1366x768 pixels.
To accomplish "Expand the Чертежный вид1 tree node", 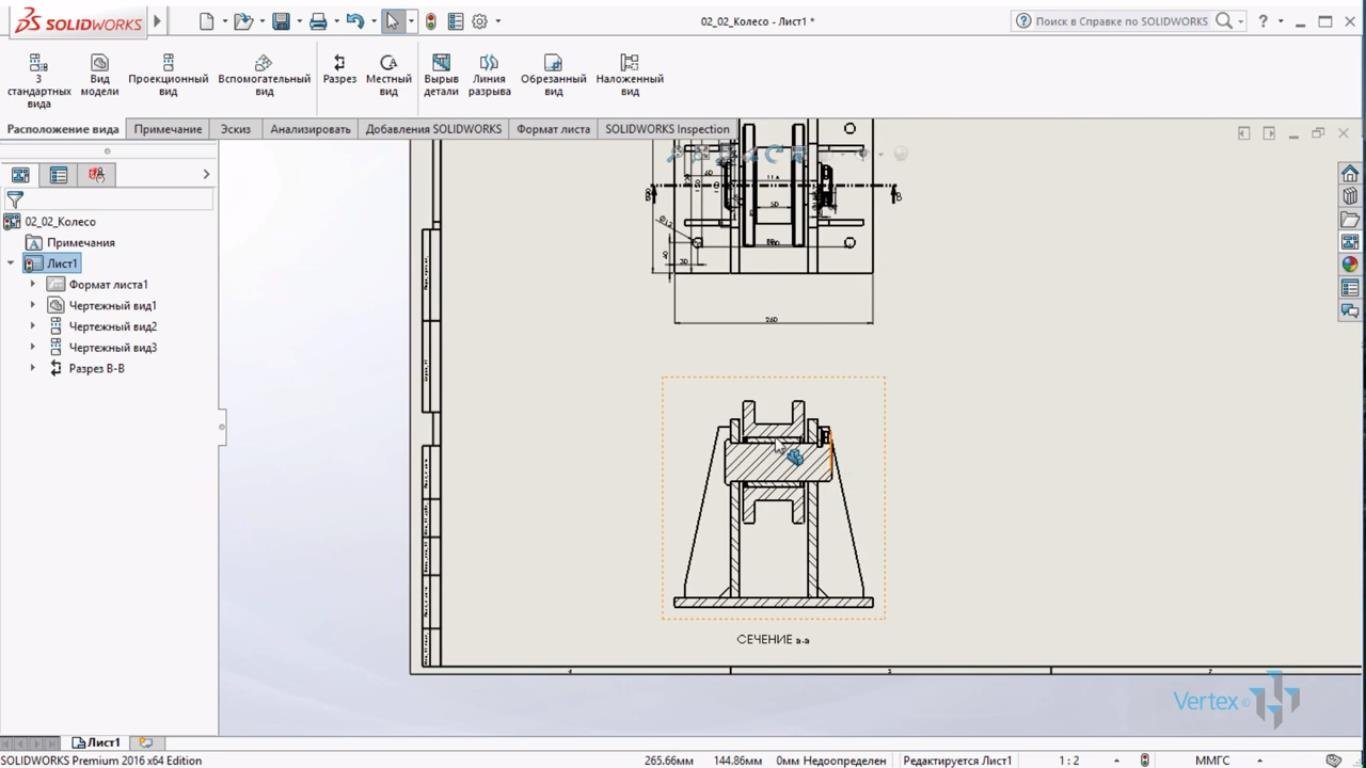I will 33,305.
